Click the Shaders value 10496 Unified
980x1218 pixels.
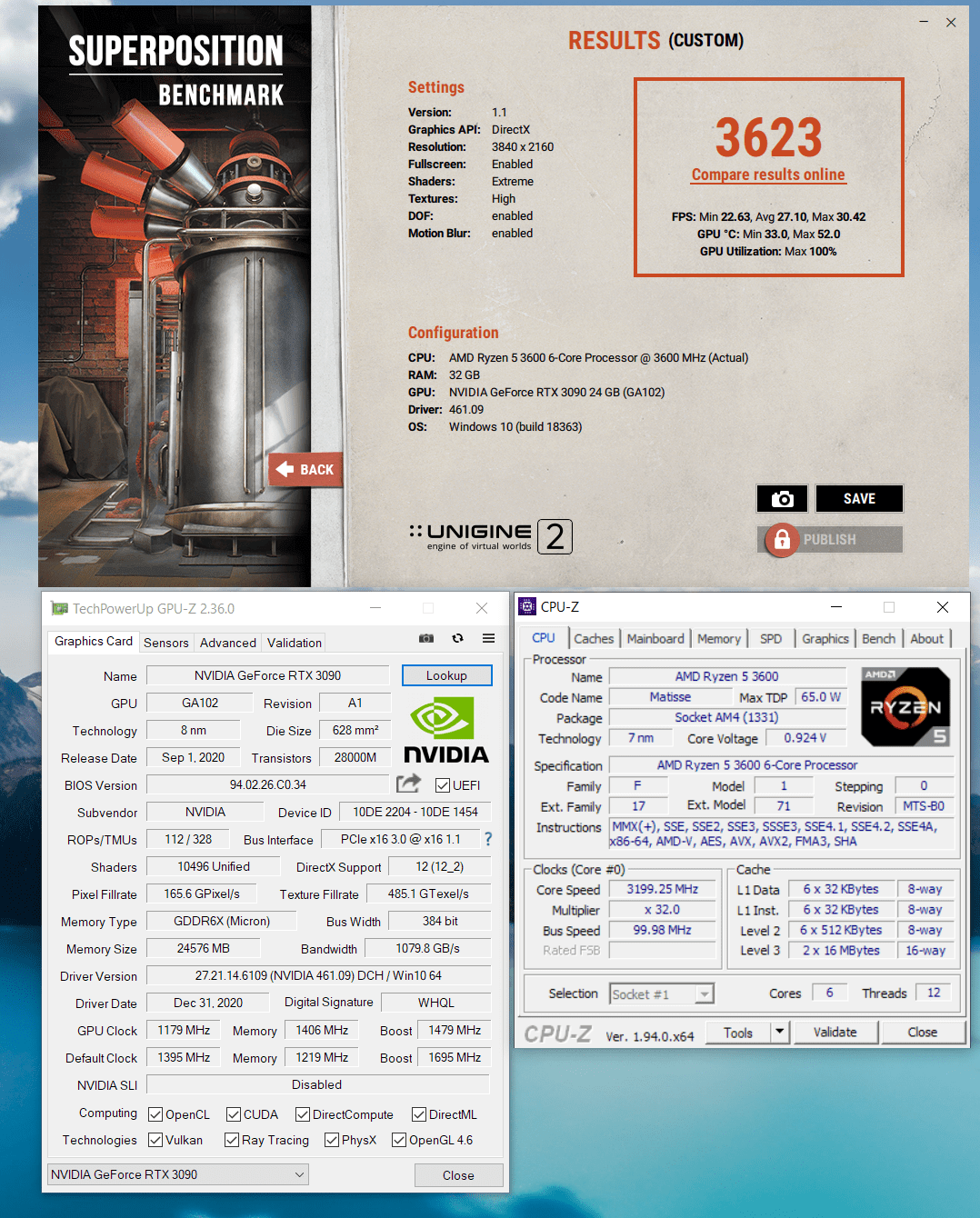pos(214,866)
